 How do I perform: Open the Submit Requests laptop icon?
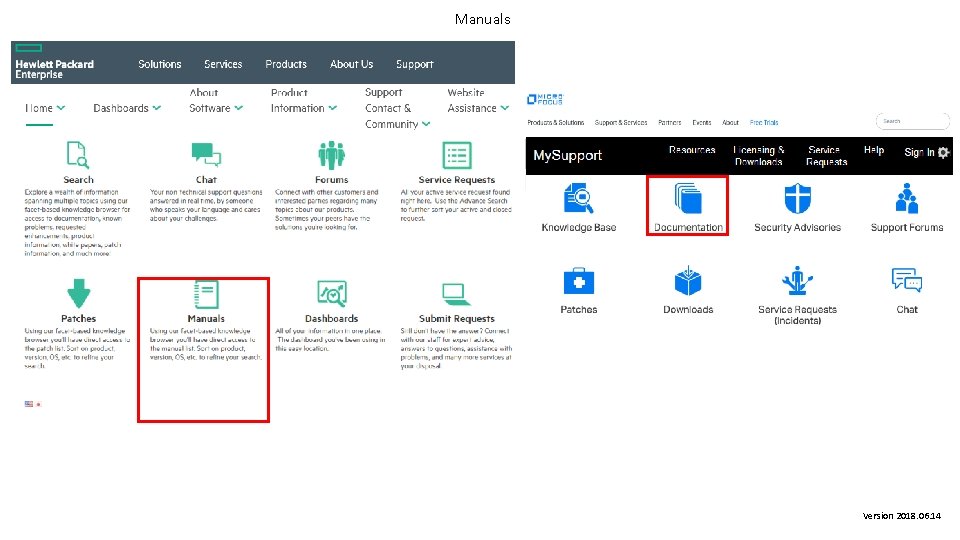click(x=456, y=294)
